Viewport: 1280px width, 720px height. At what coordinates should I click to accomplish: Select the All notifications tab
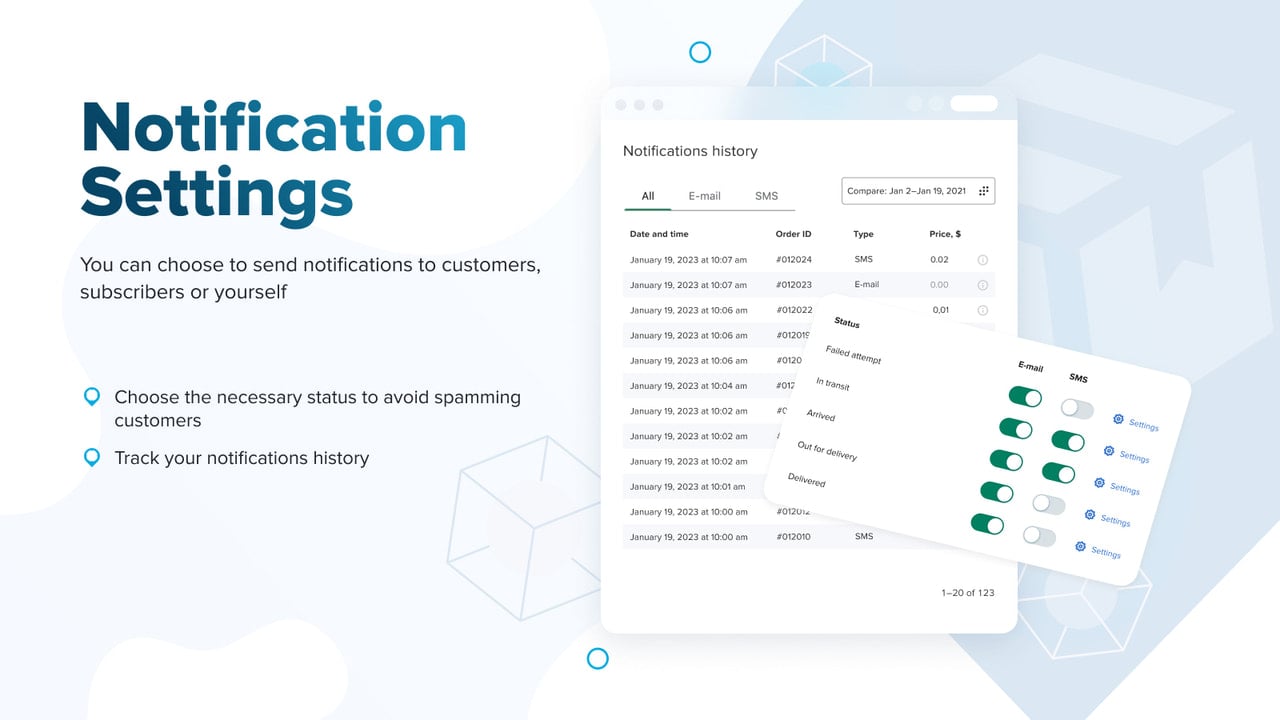coord(648,196)
